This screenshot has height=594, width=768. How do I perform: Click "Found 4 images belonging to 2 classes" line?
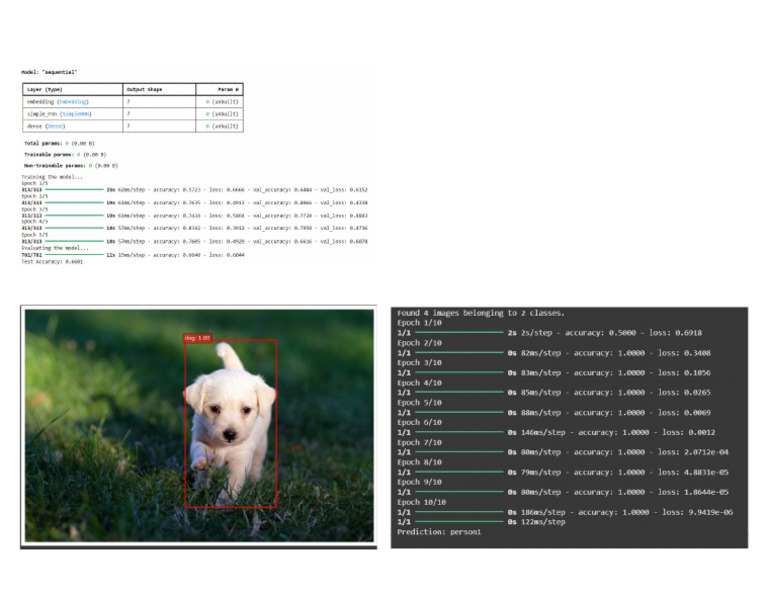(x=480, y=313)
